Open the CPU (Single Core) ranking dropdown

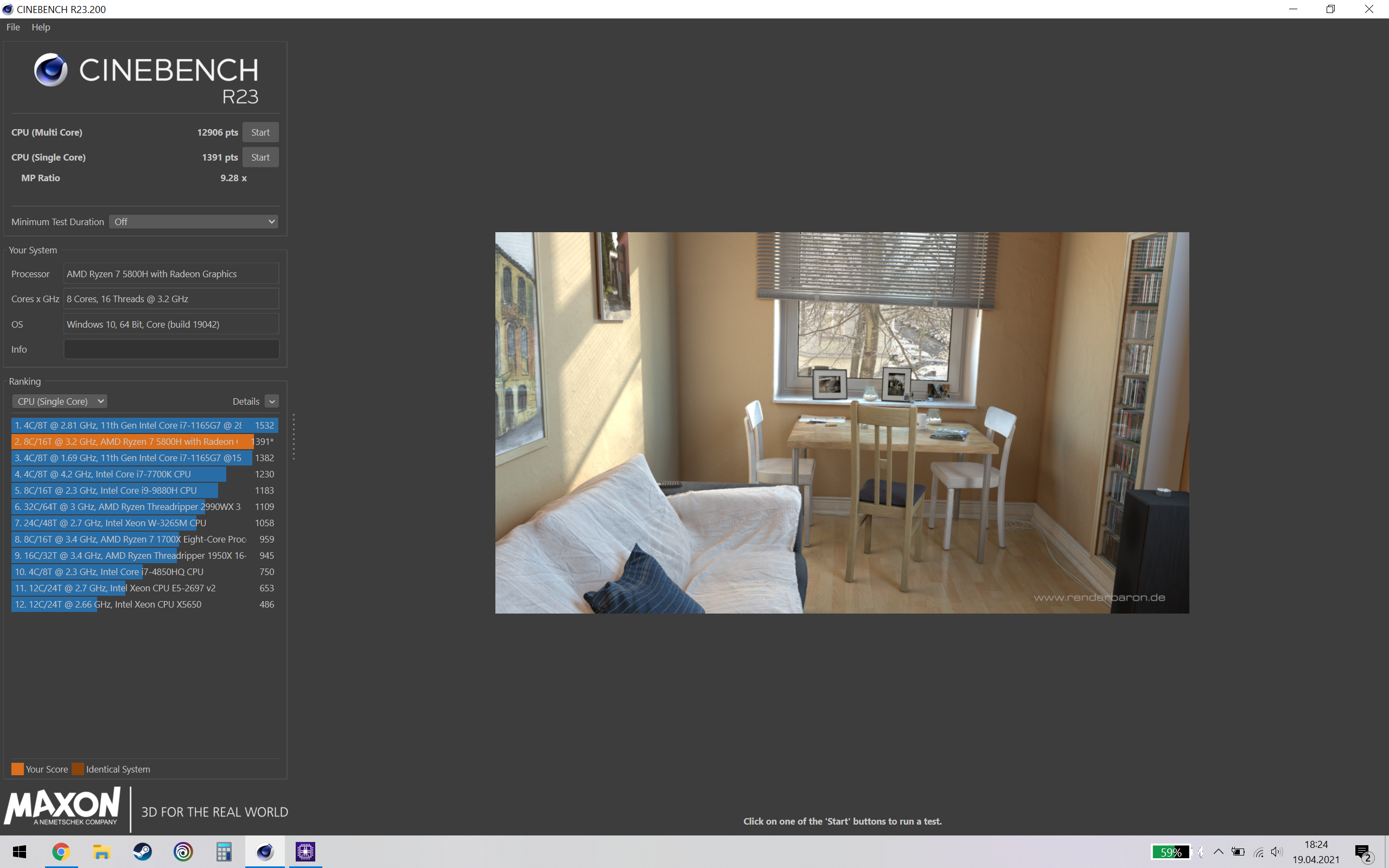pyautogui.click(x=60, y=401)
